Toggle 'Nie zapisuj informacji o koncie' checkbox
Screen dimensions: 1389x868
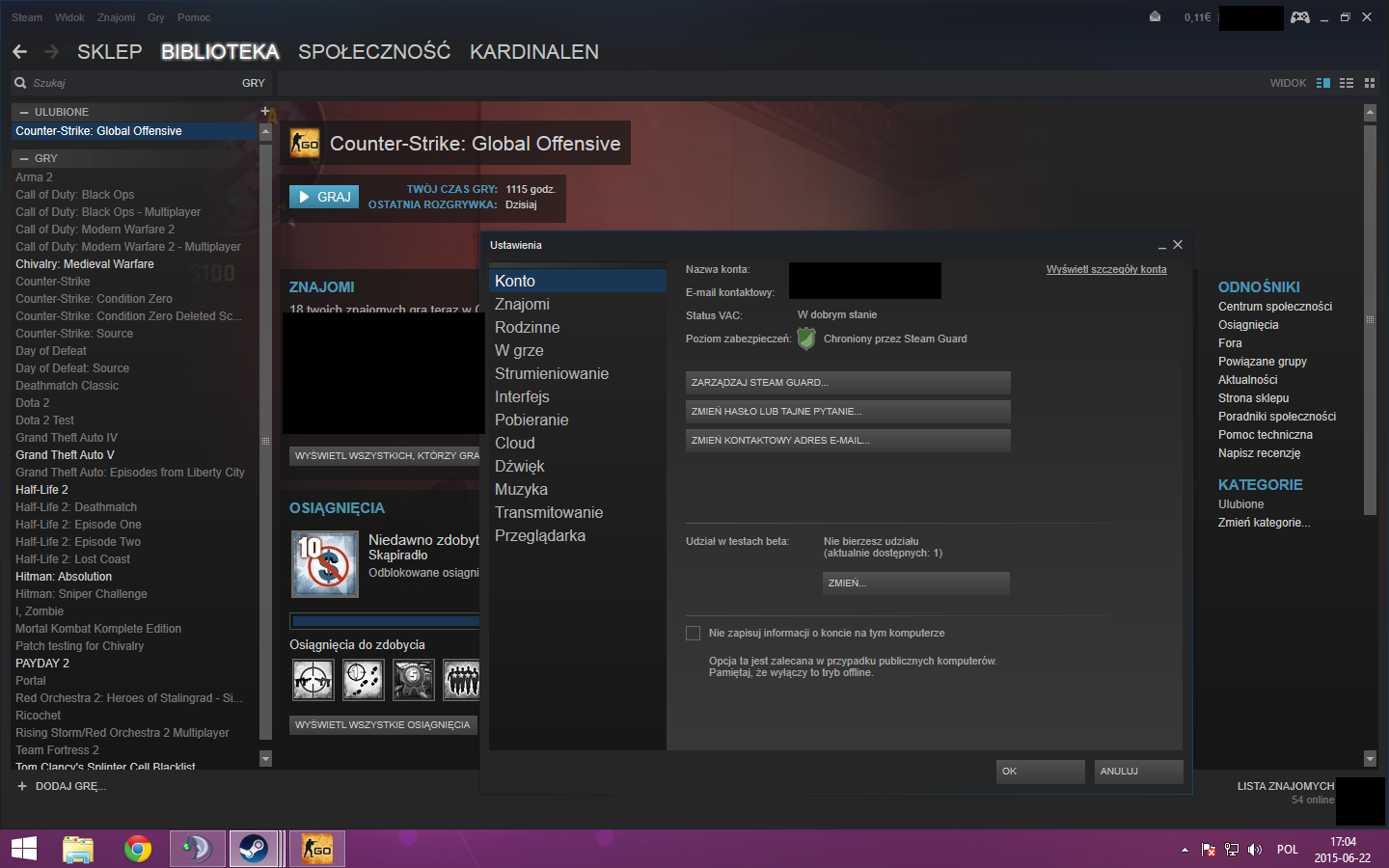click(693, 633)
